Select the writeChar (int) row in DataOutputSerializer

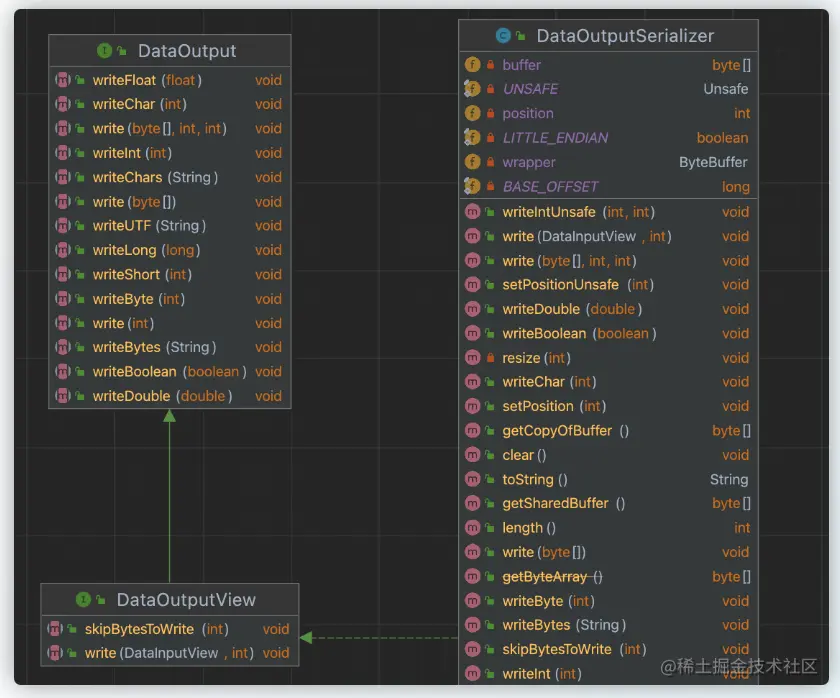[608, 382]
